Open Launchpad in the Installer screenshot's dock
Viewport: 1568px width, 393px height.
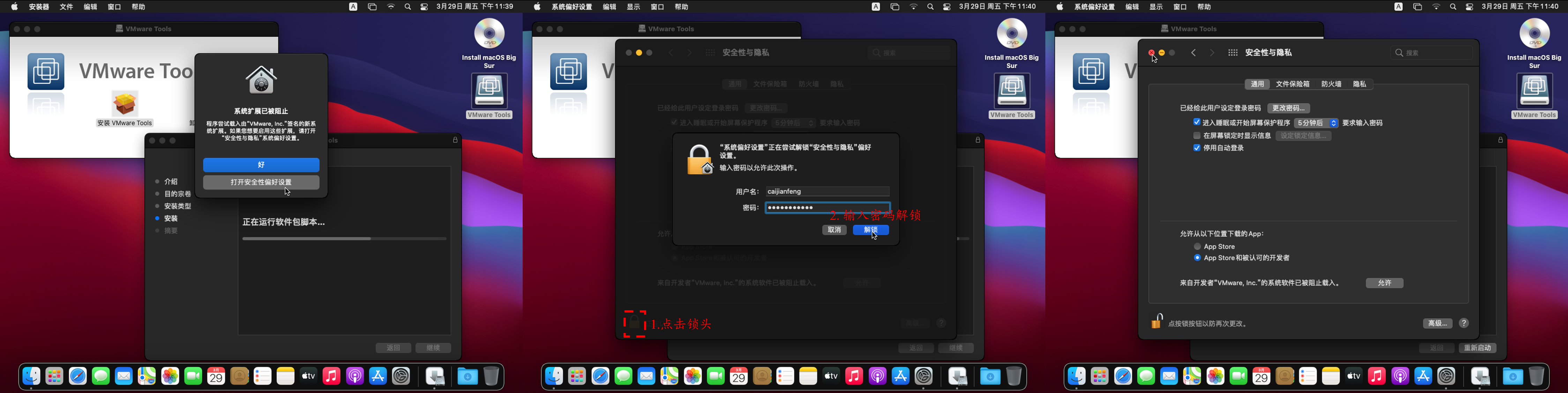54,377
